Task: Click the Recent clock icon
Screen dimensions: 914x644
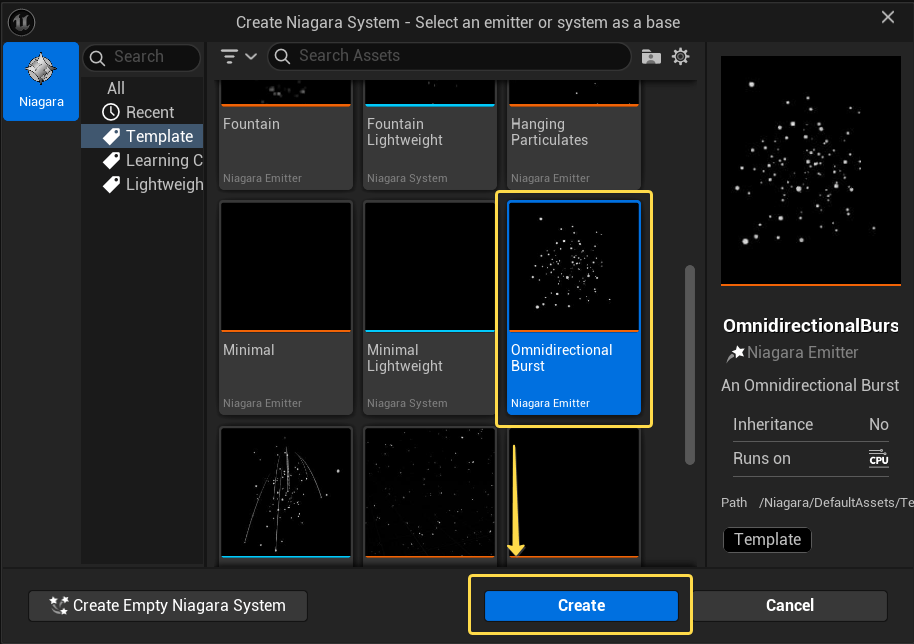Action: pyautogui.click(x=111, y=112)
